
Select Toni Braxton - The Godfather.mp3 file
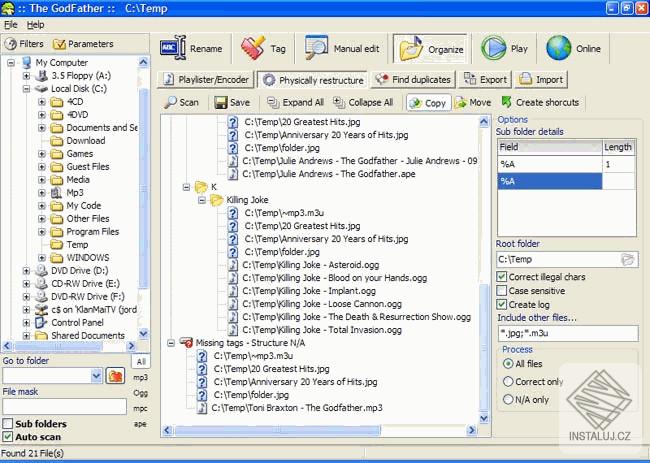coord(297,408)
